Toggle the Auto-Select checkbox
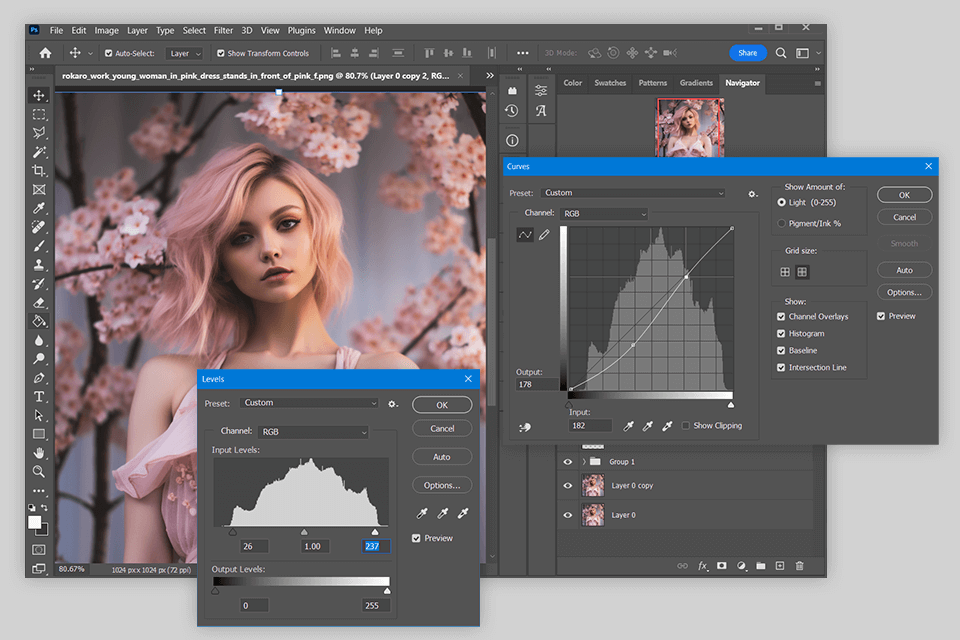 click(108, 53)
